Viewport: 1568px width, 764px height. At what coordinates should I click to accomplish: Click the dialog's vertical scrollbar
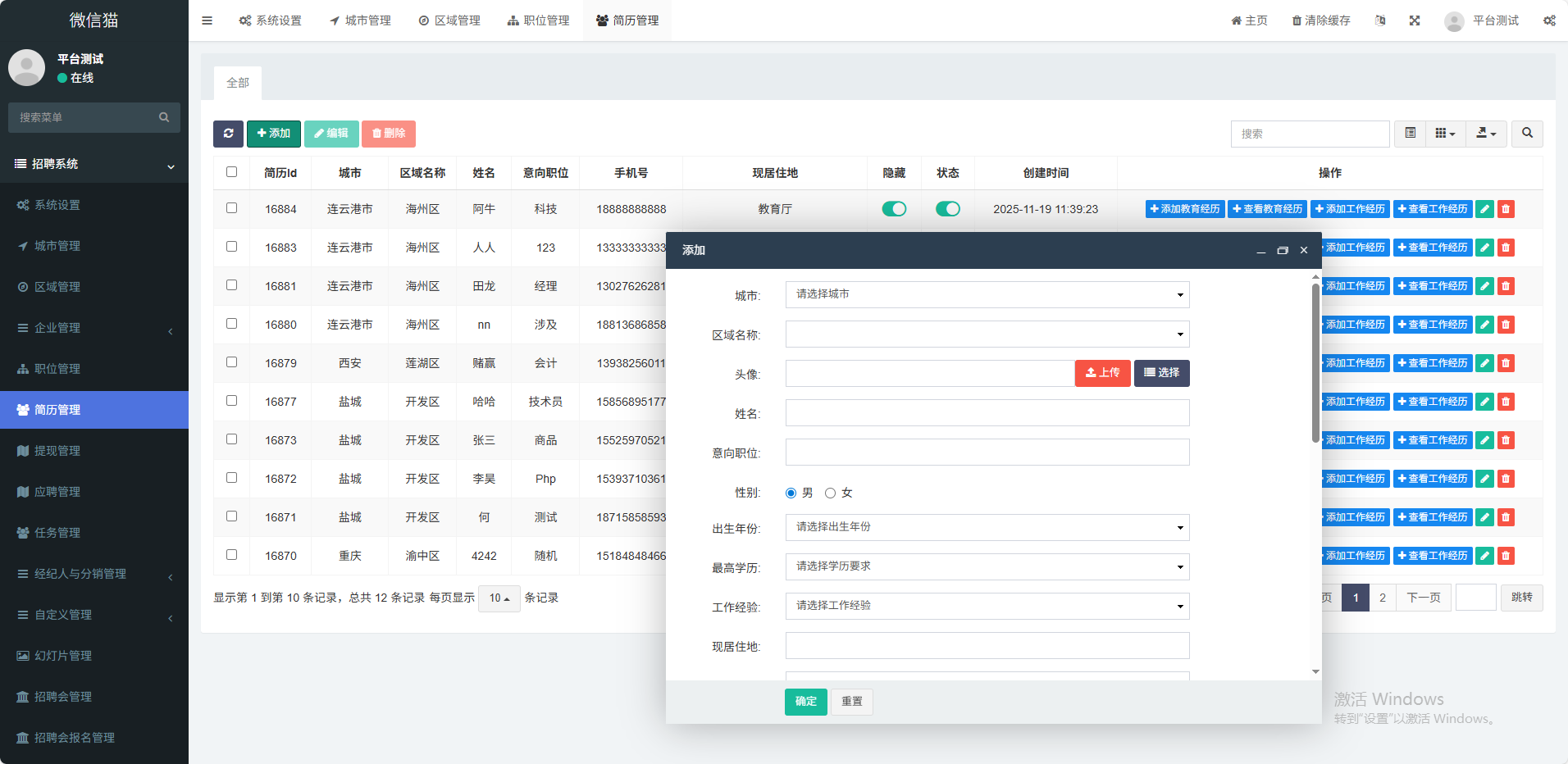point(1315,361)
